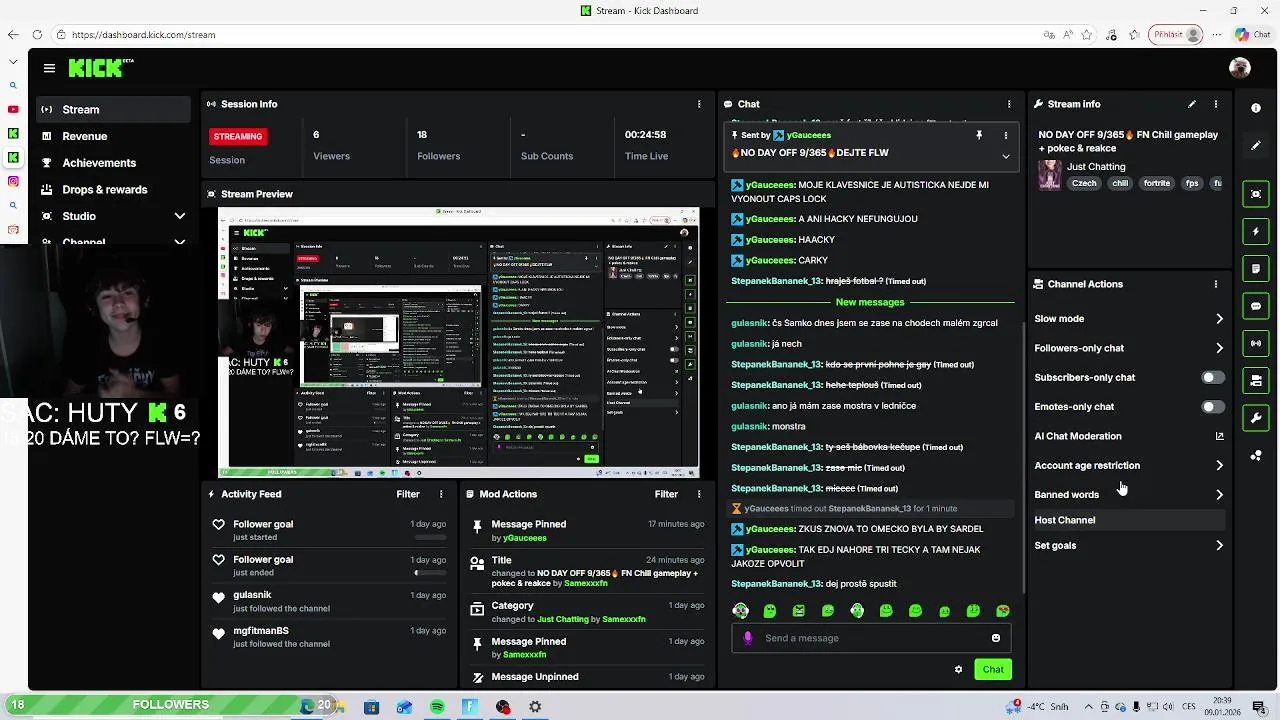Open Channel Actions three-dot menu
Viewport: 1280px width, 720px height.
point(1216,284)
